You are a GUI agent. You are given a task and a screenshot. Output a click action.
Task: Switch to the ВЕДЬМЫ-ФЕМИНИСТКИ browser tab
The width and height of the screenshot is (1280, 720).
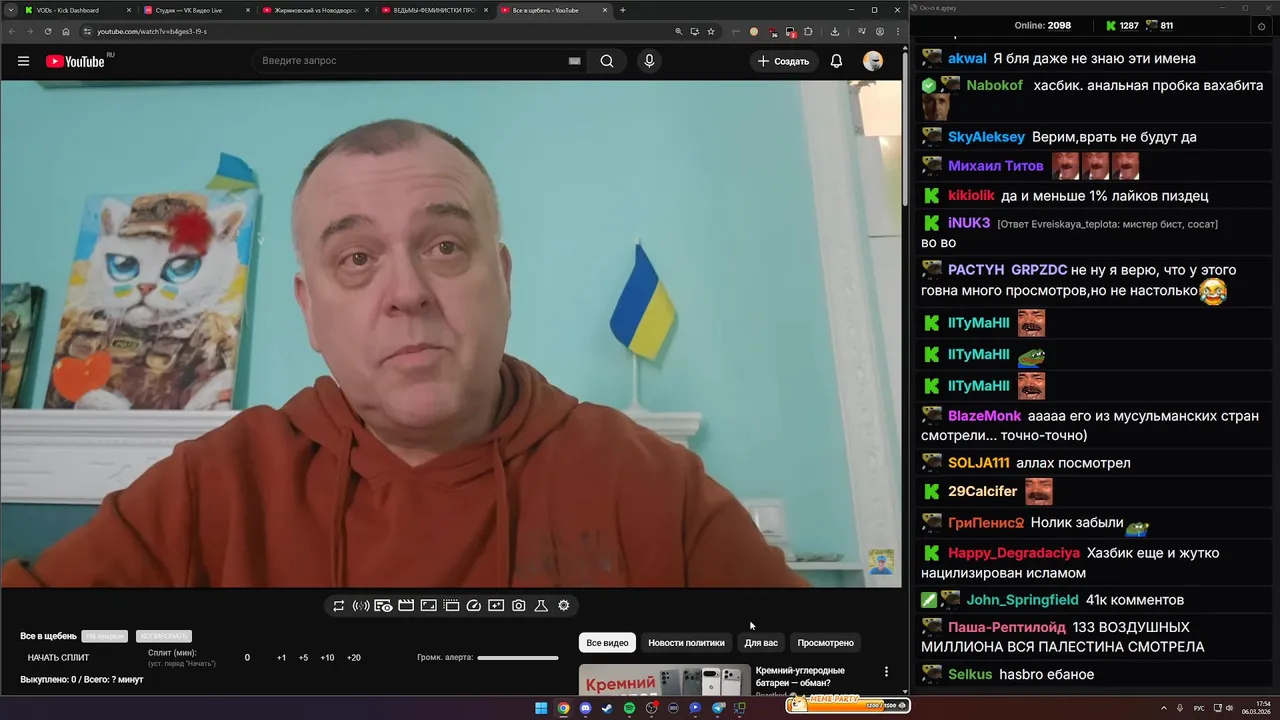[434, 10]
